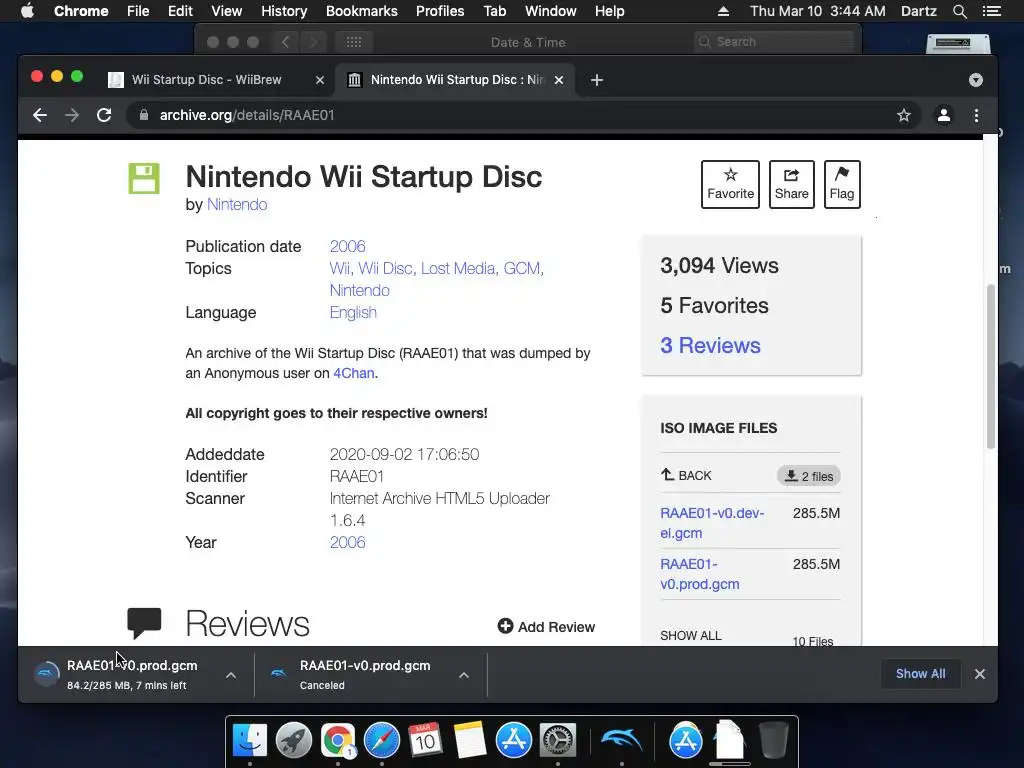Click the green floppy disk software icon
The image size is (1024, 768).
point(144,178)
